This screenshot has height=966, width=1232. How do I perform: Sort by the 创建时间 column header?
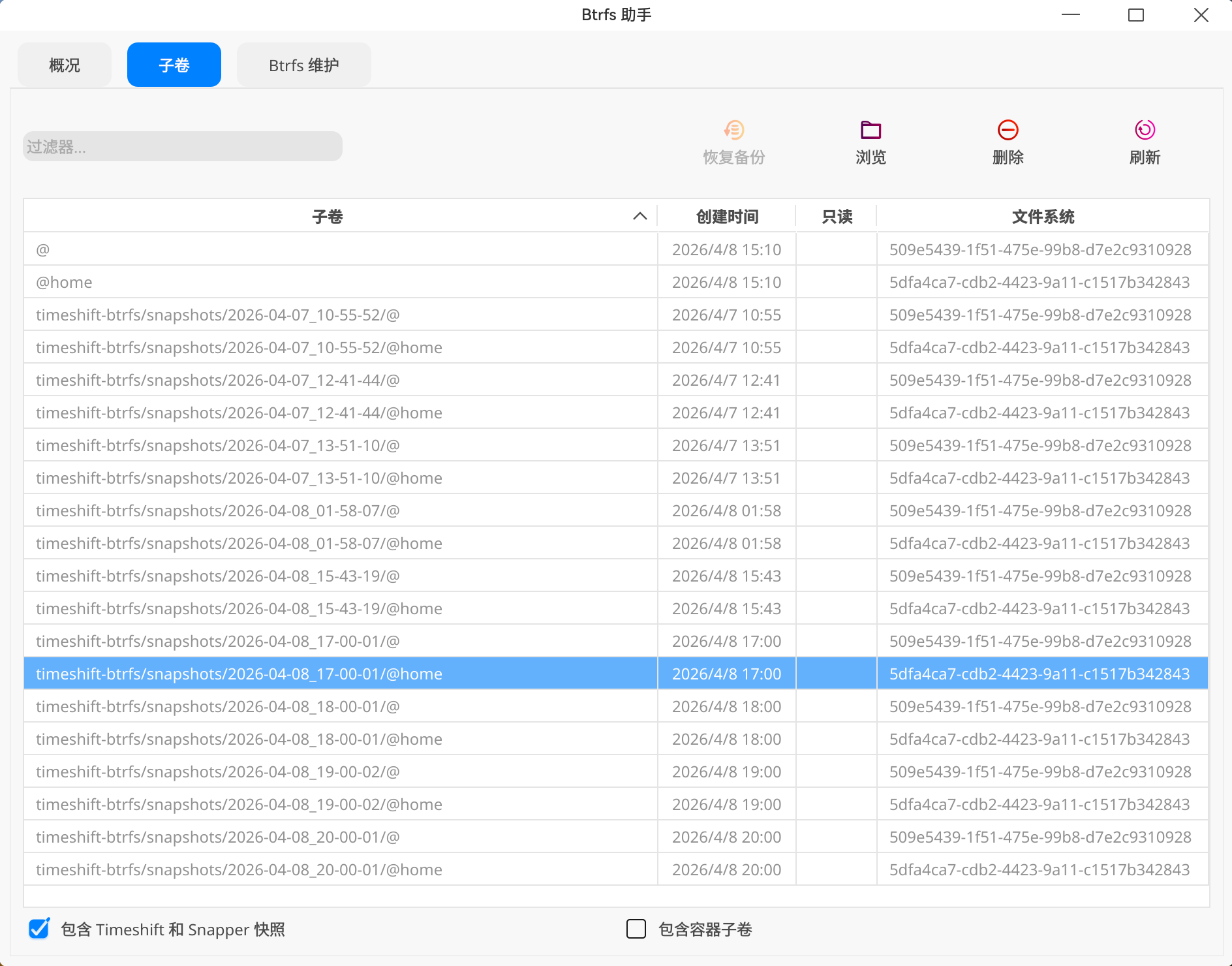[726, 215]
